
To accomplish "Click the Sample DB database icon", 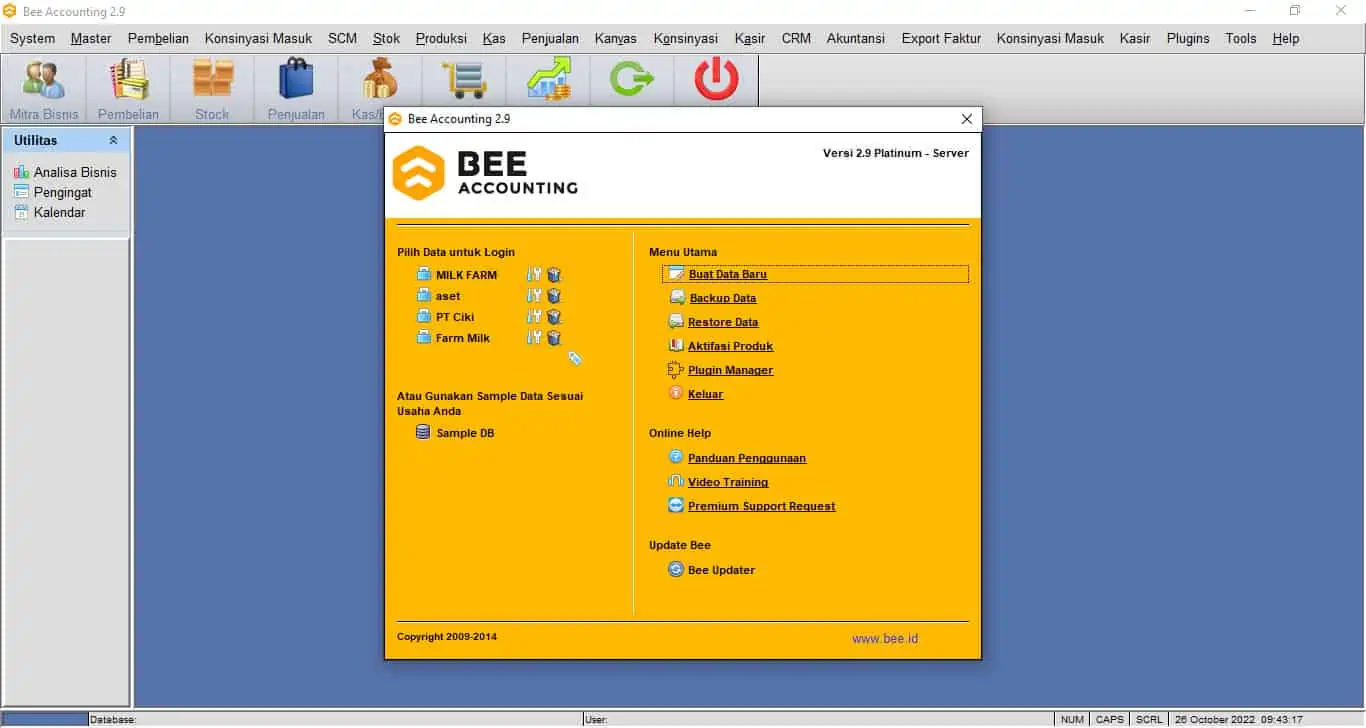I will click(x=423, y=433).
